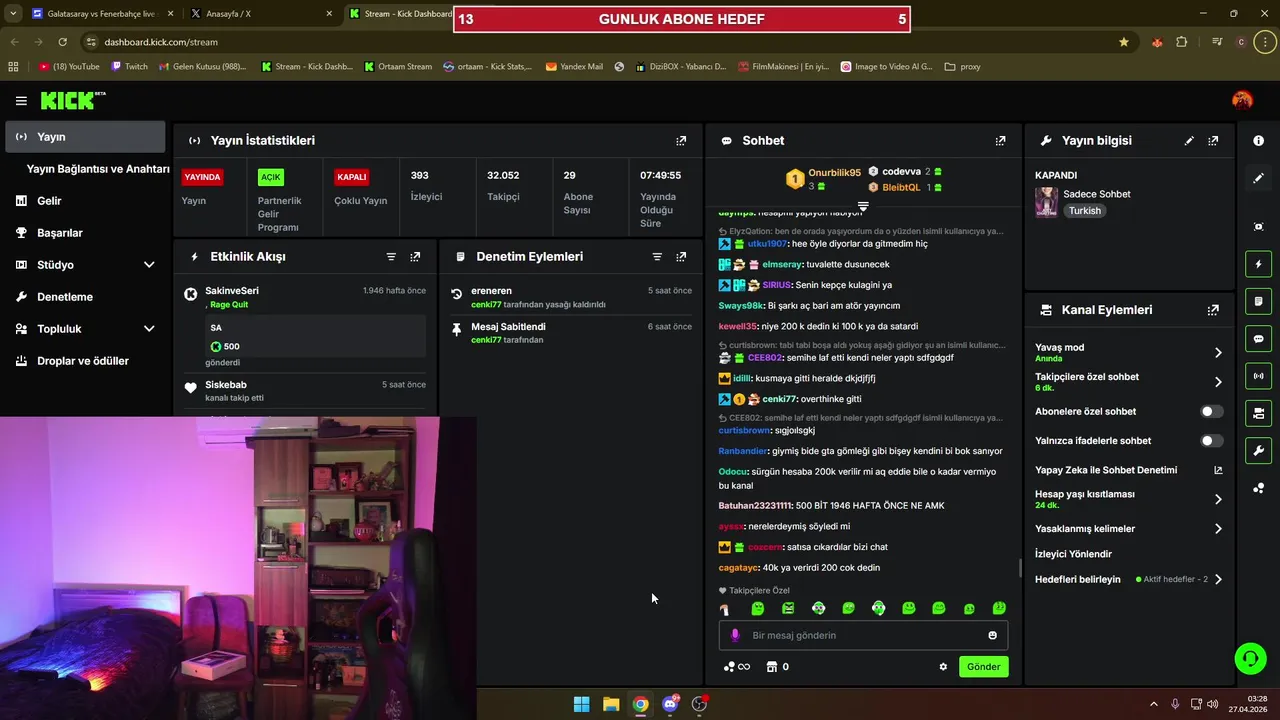Expand Yavaş mod options
The height and width of the screenshot is (720, 1280).
coord(1218,352)
